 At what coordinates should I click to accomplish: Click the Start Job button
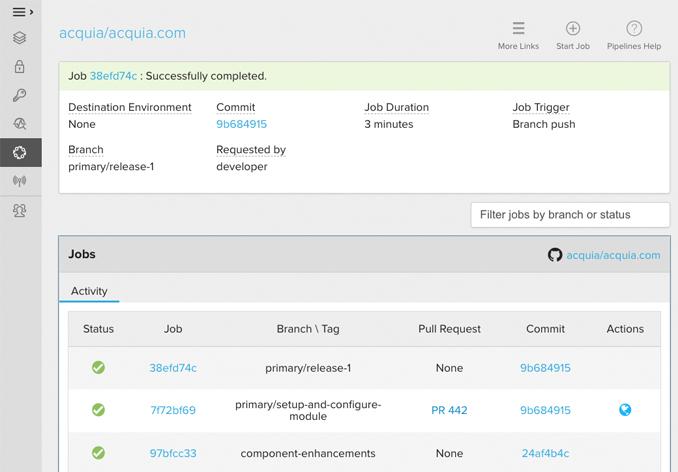pyautogui.click(x=572, y=36)
